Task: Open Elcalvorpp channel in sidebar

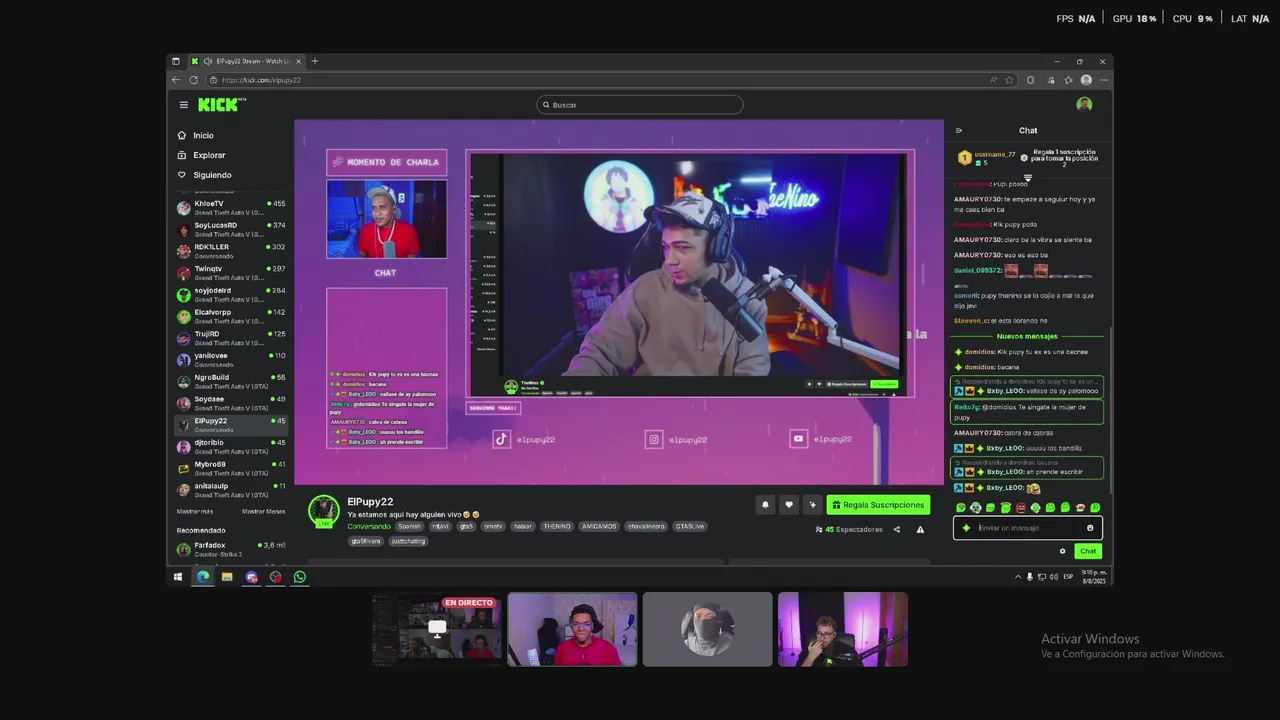Action: (231, 316)
